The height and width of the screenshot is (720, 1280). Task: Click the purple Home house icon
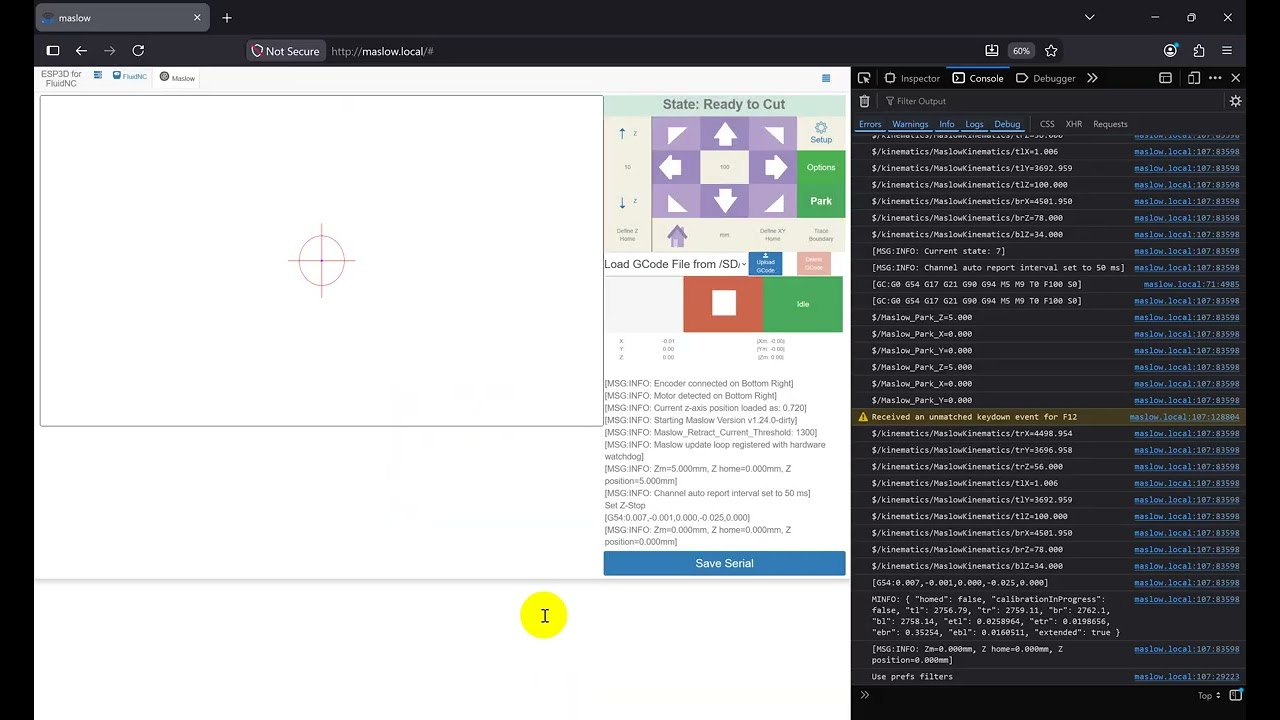click(x=677, y=236)
